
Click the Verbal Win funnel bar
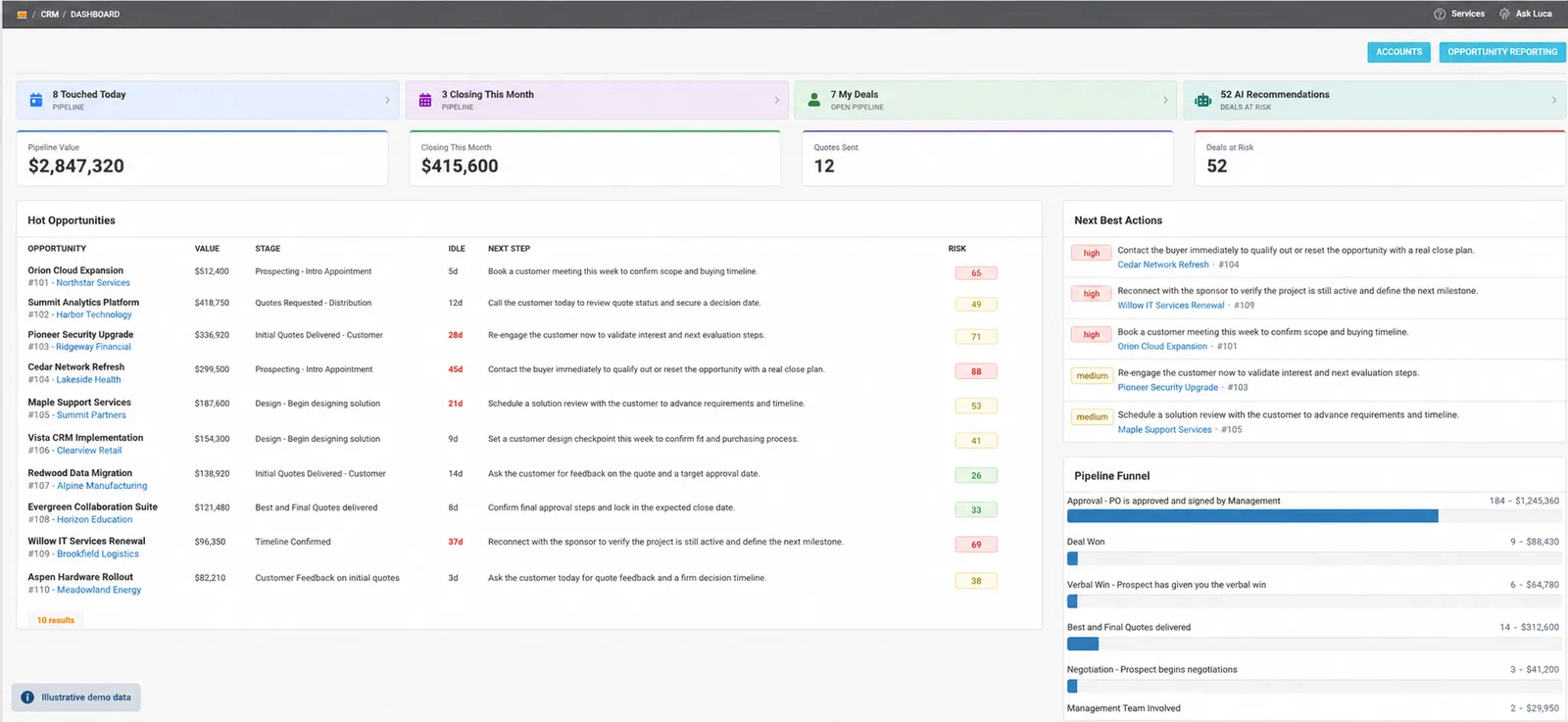click(1313, 602)
